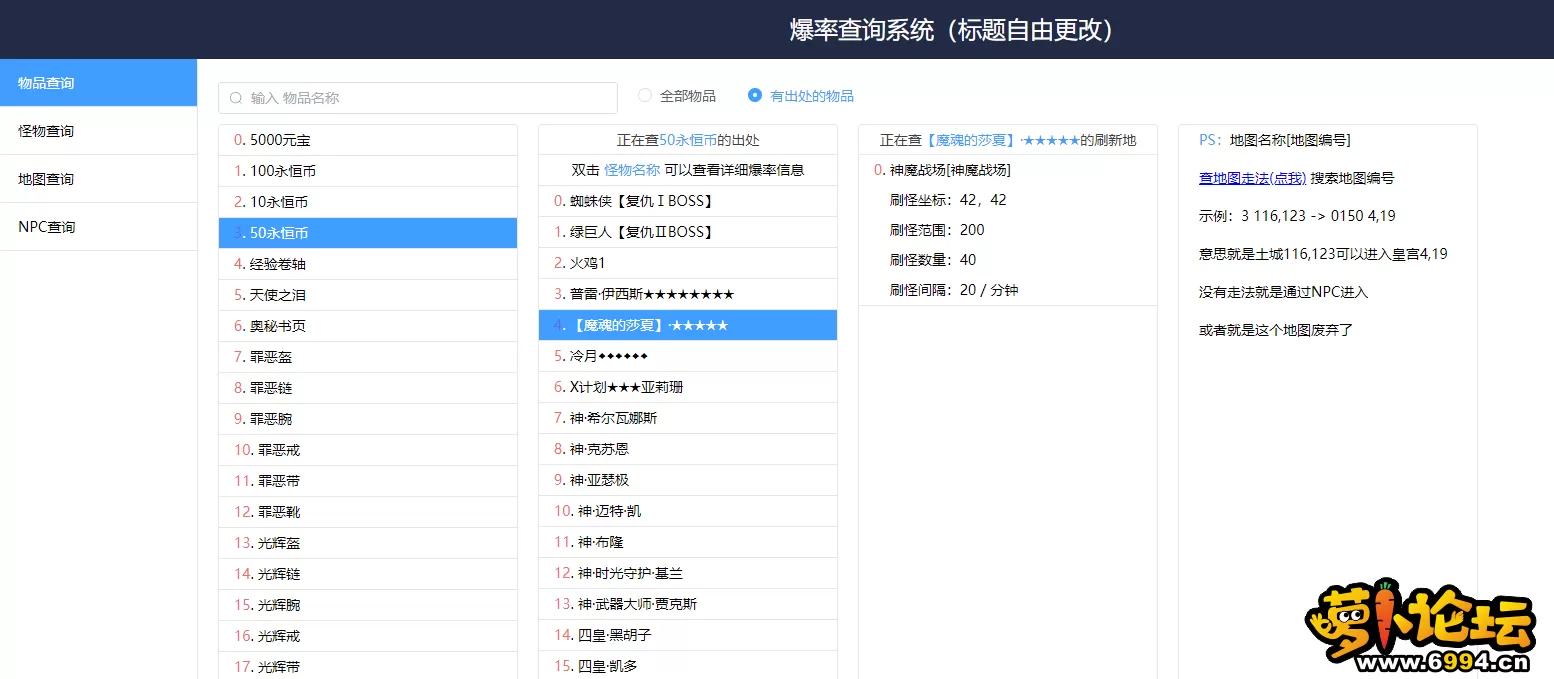Select monster 神·武器大师·贾克斯
The width and height of the screenshot is (1554, 679).
pos(688,605)
